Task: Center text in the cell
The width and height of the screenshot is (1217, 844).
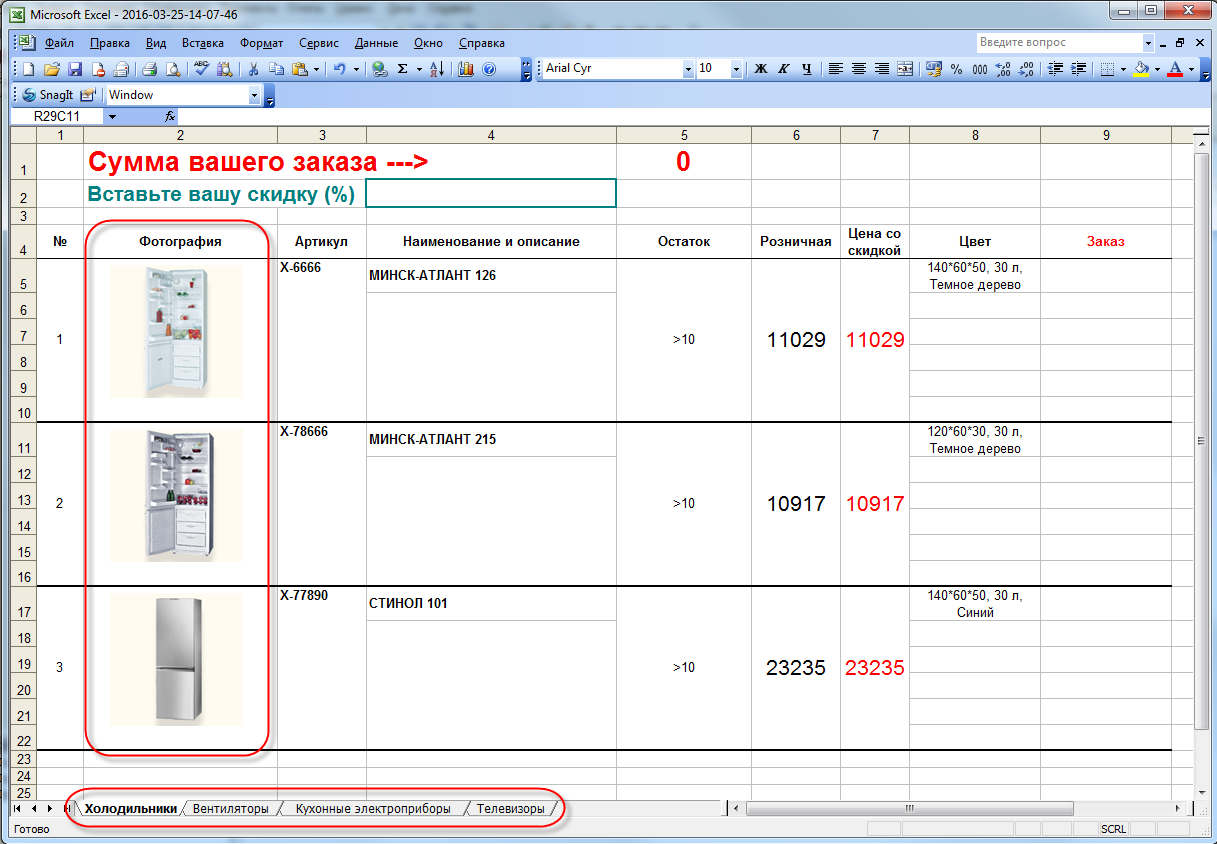Action: (859, 69)
